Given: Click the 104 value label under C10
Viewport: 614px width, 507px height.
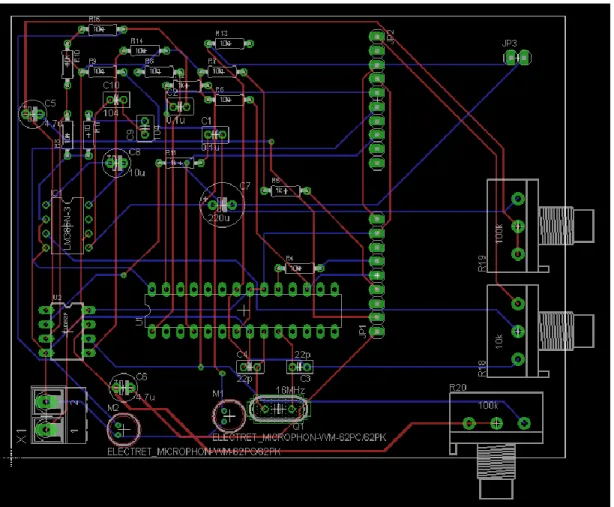Looking at the screenshot, I should click(x=111, y=113).
